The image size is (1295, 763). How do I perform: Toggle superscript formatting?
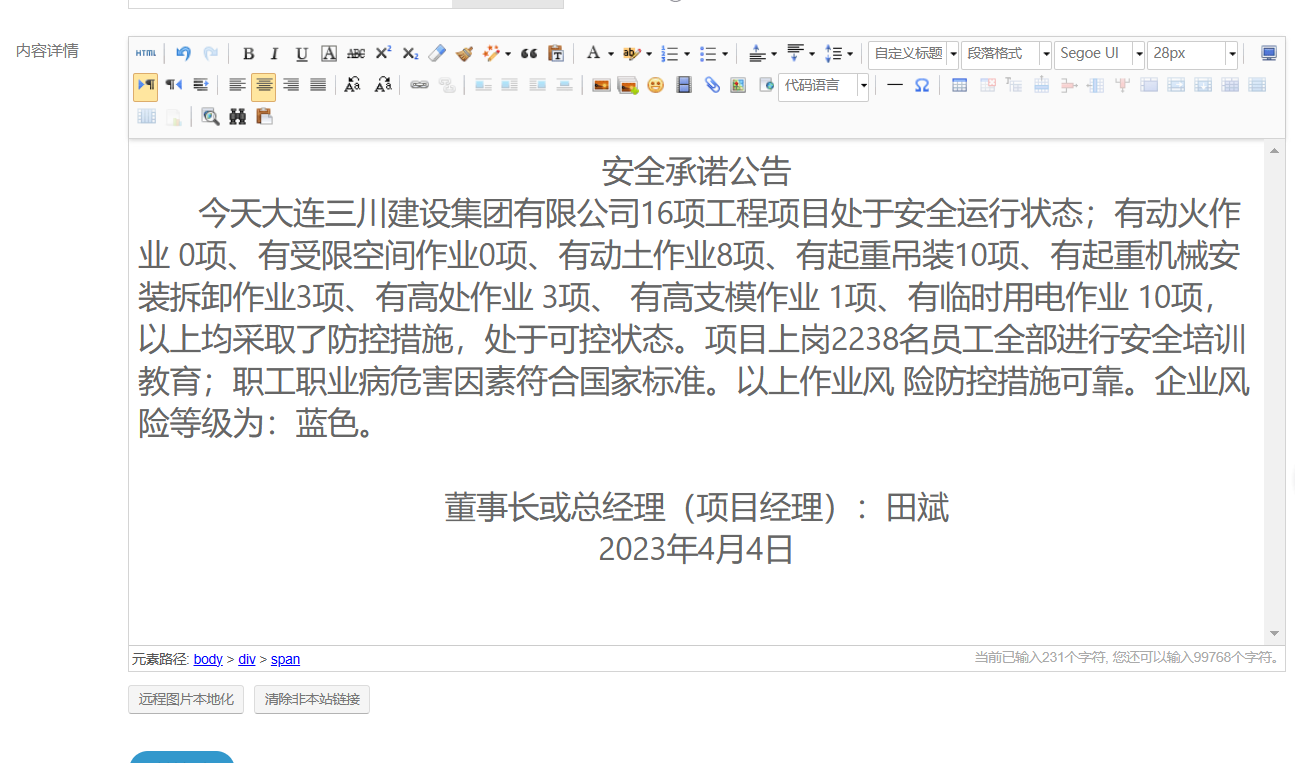pos(383,53)
